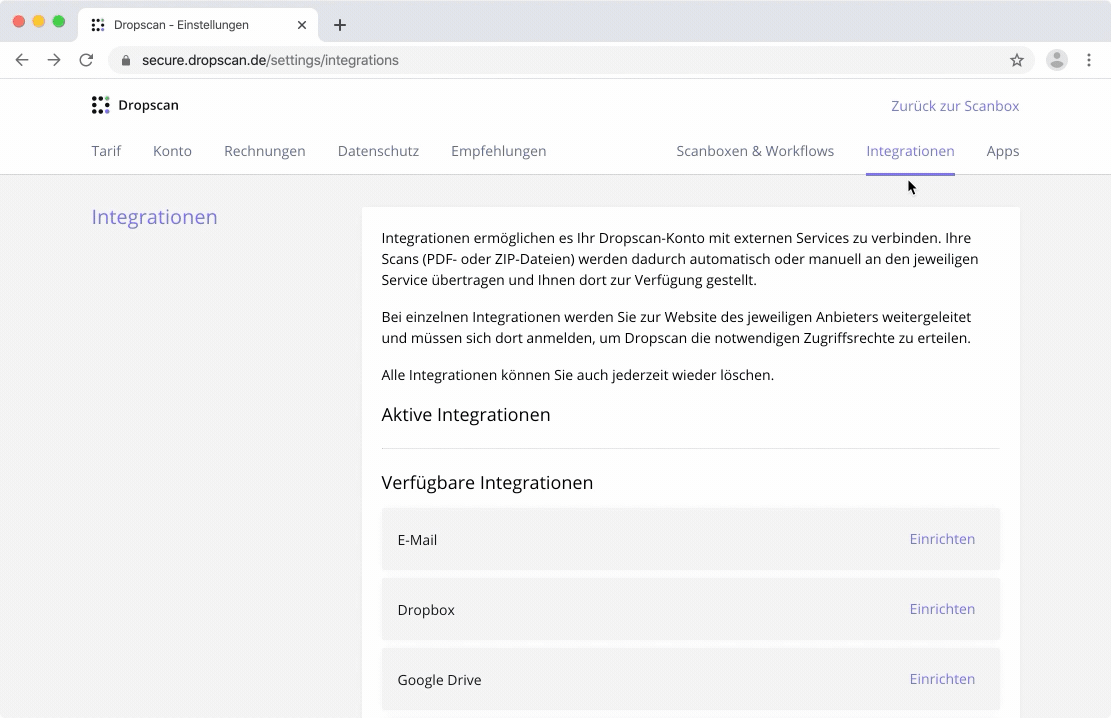Click Einrichten for the Dropbox integration
This screenshot has height=718, width=1111.
[x=942, y=609]
